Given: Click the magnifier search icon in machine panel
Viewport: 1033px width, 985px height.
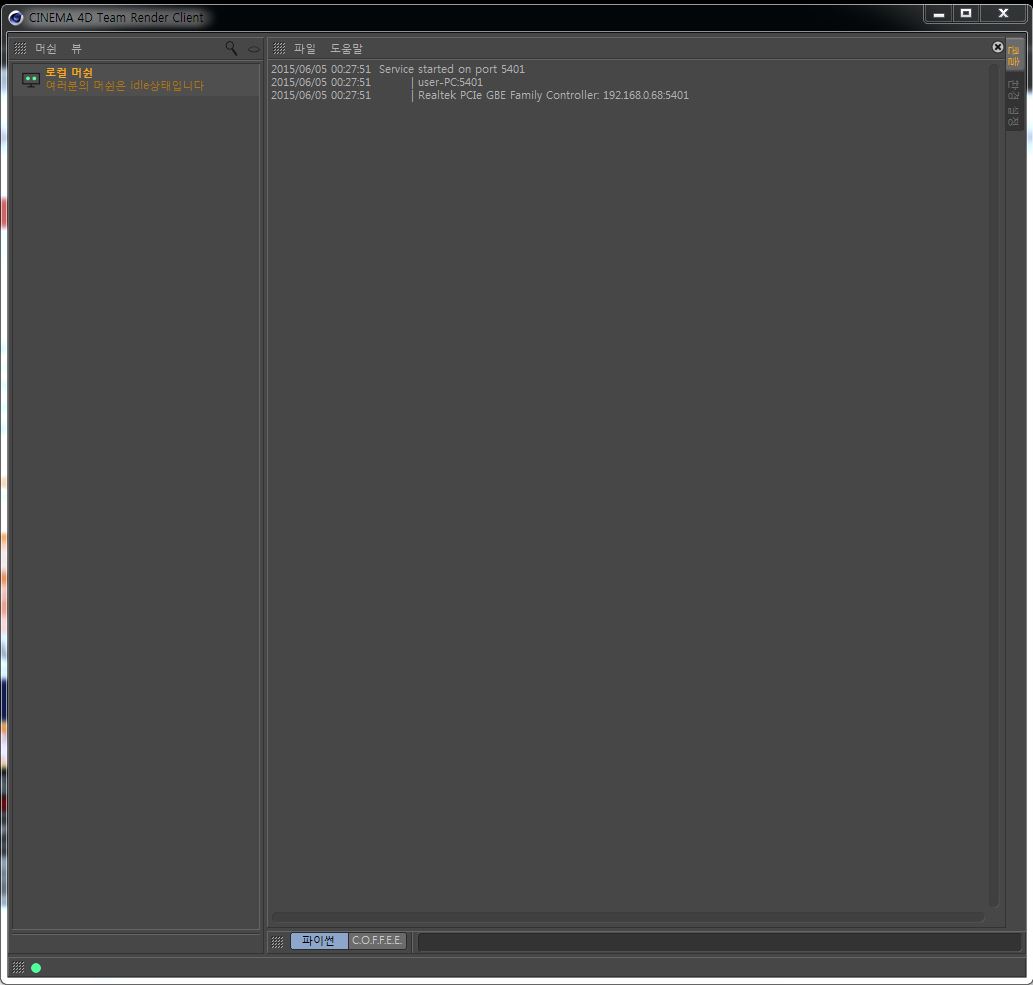Looking at the screenshot, I should 231,48.
